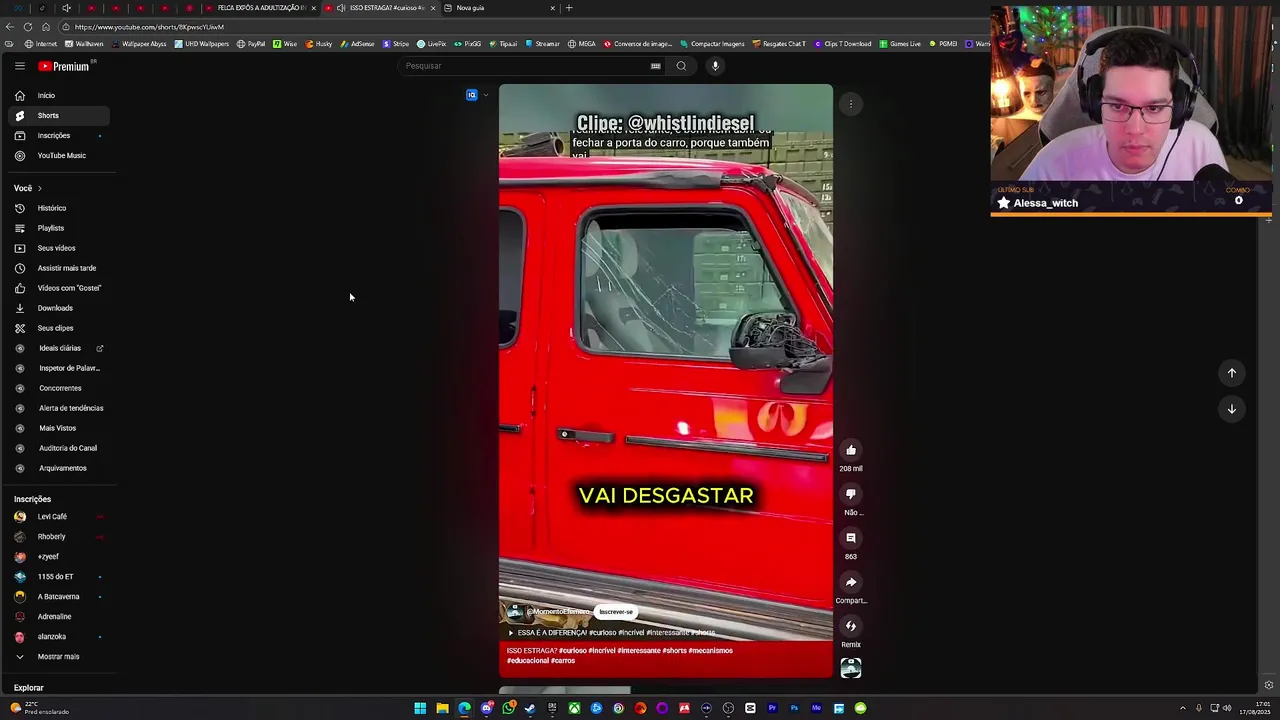
Task: Open Remix option for this short
Action: click(x=851, y=626)
